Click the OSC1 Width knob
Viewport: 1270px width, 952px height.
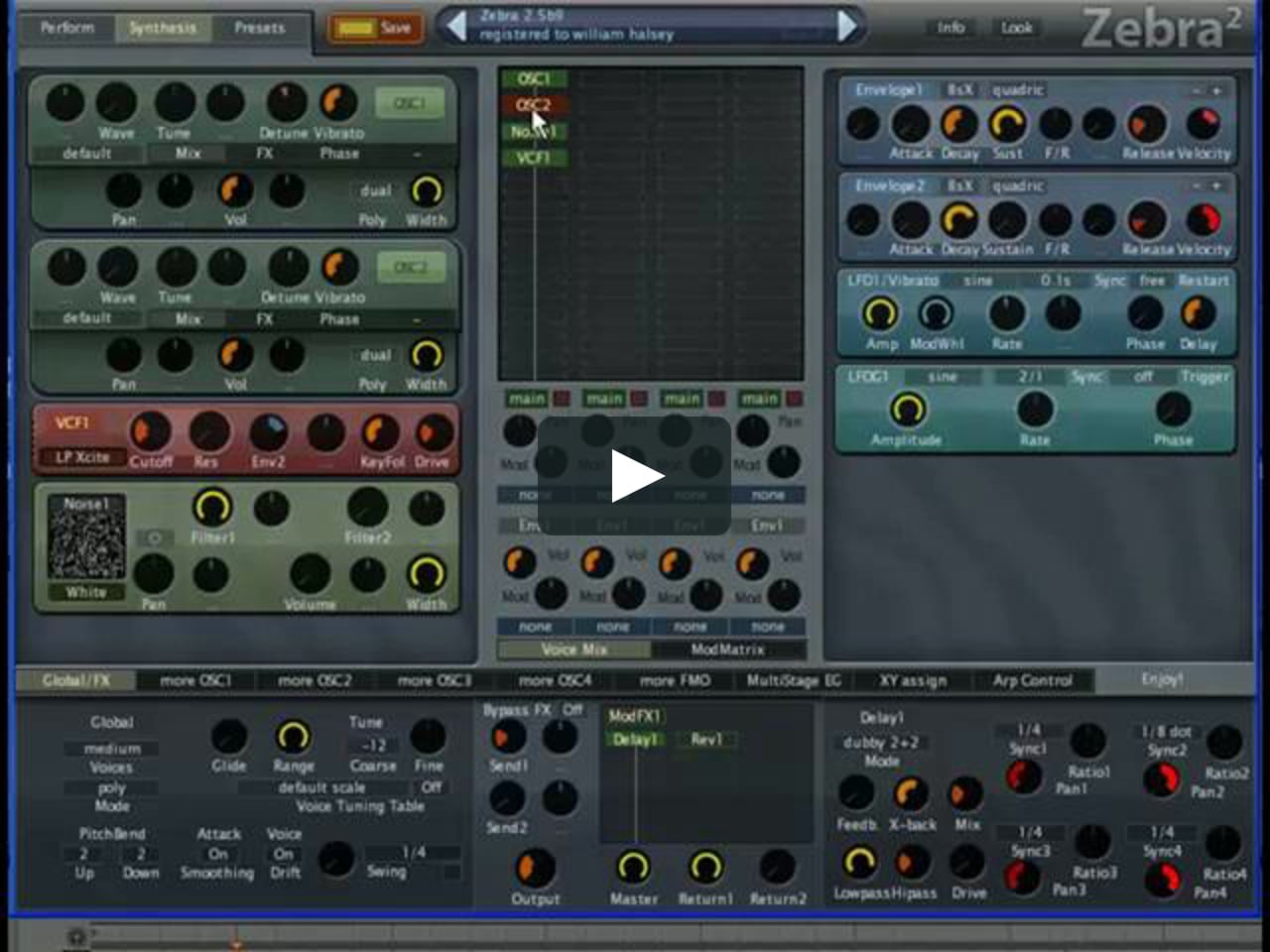427,190
